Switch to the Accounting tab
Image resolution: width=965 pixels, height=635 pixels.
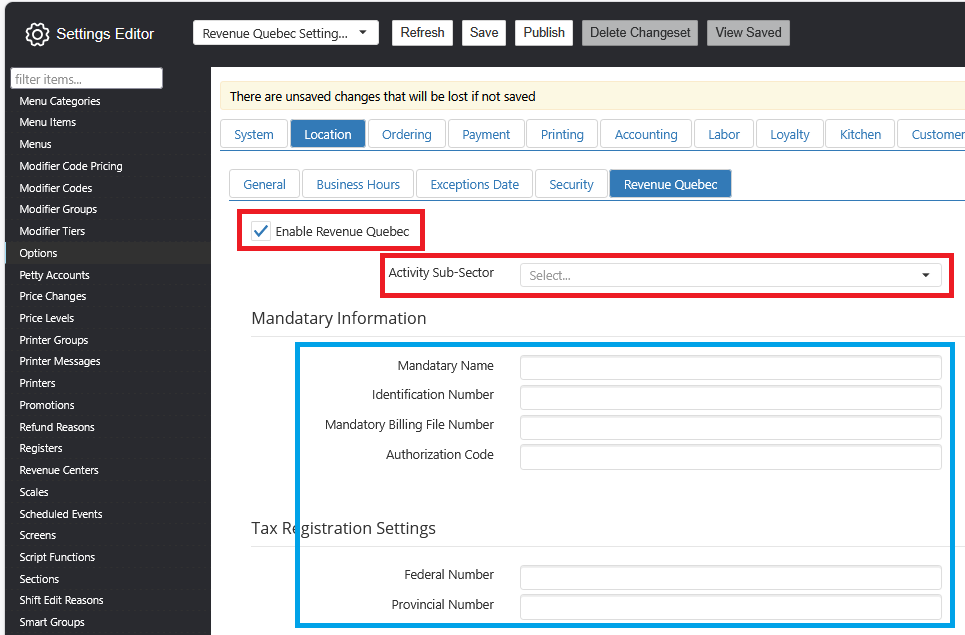coord(646,134)
